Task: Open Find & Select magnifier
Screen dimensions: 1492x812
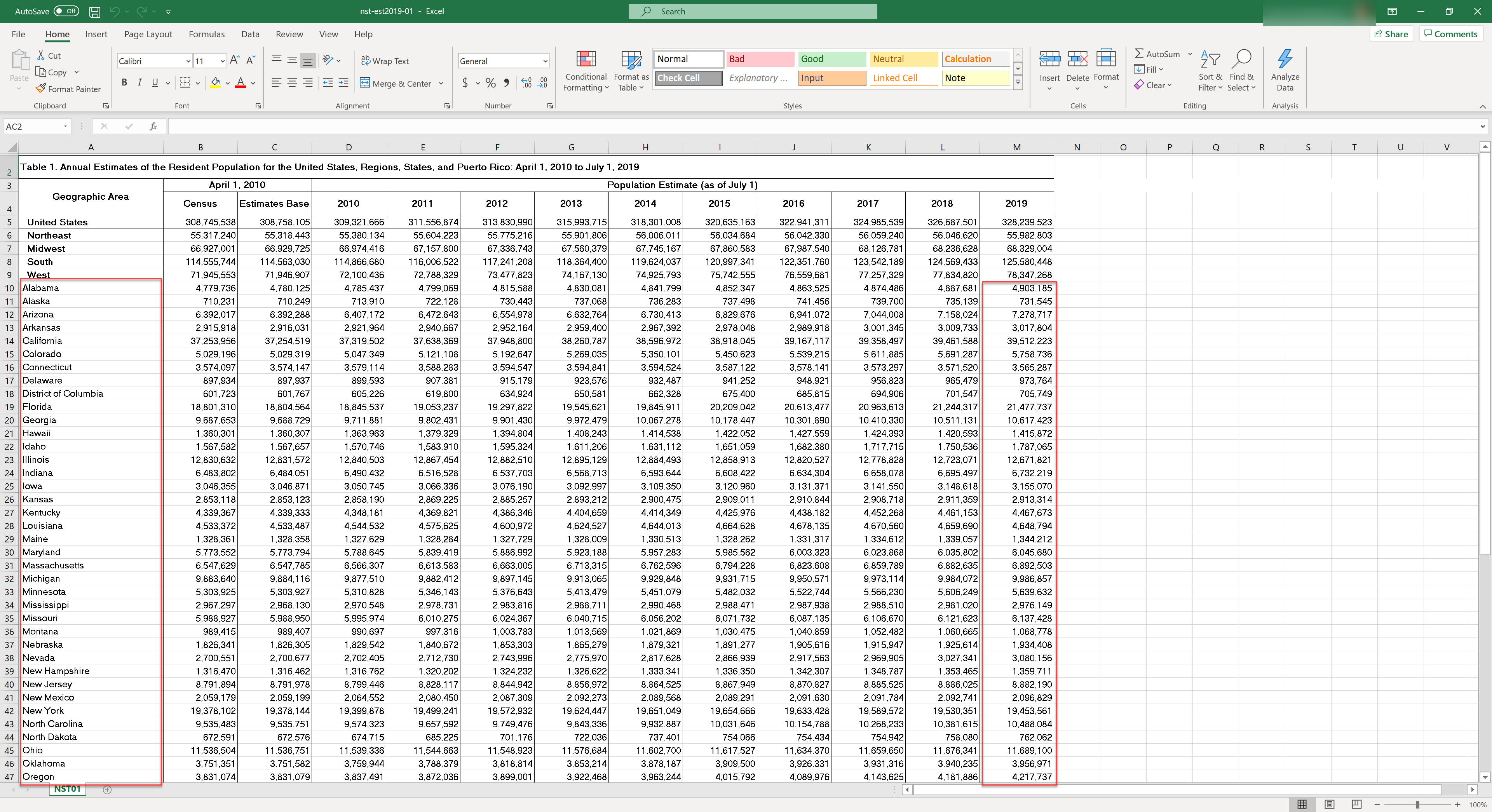Action: pyautogui.click(x=1241, y=71)
